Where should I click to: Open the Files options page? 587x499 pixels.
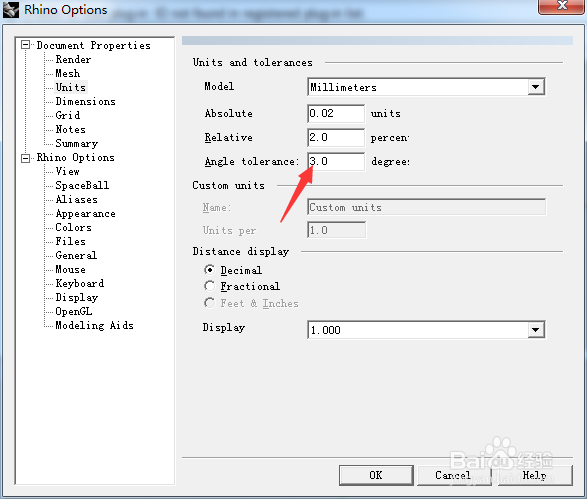[x=71, y=241]
